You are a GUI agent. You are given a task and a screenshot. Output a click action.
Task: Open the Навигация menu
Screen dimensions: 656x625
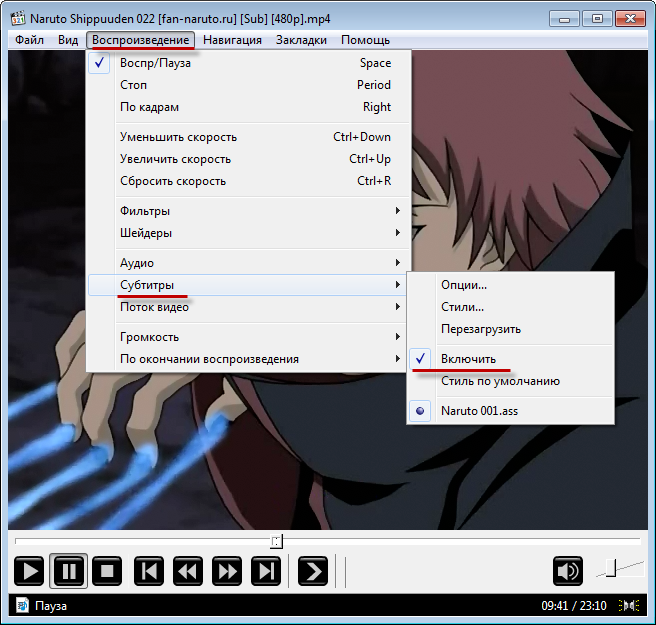(232, 40)
